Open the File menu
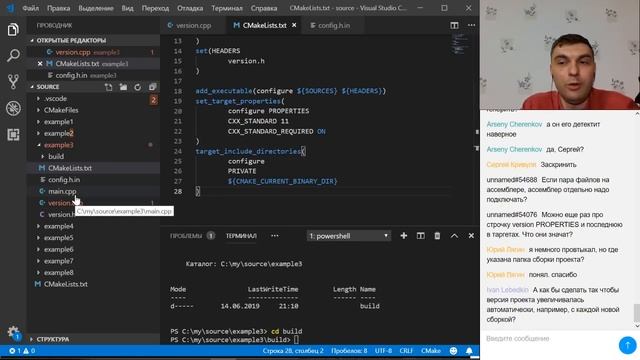 tap(31, 8)
